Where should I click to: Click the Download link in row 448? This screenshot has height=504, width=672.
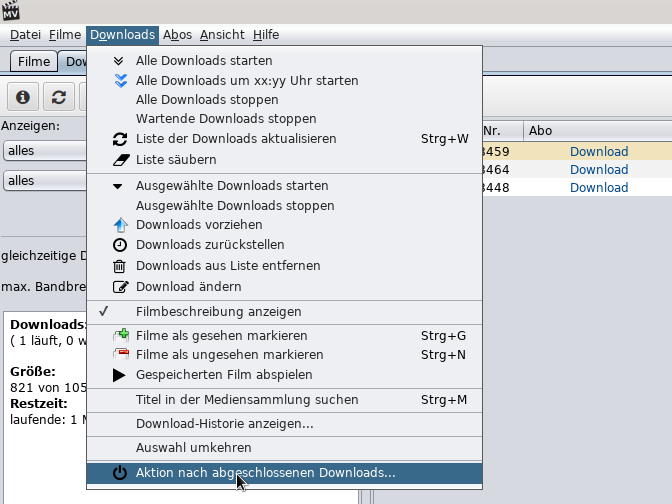pyautogui.click(x=599, y=187)
